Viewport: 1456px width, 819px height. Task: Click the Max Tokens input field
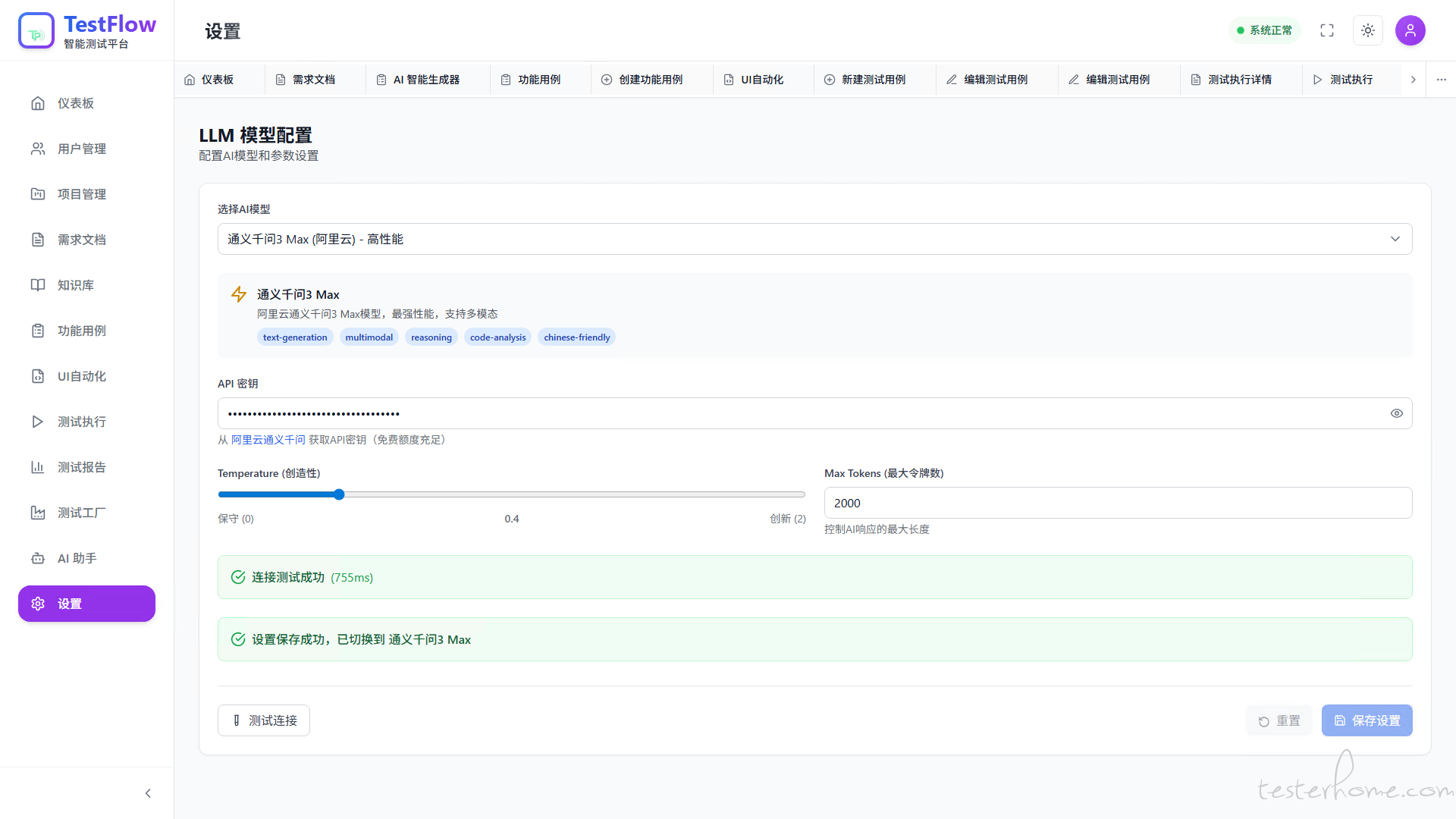1118,503
